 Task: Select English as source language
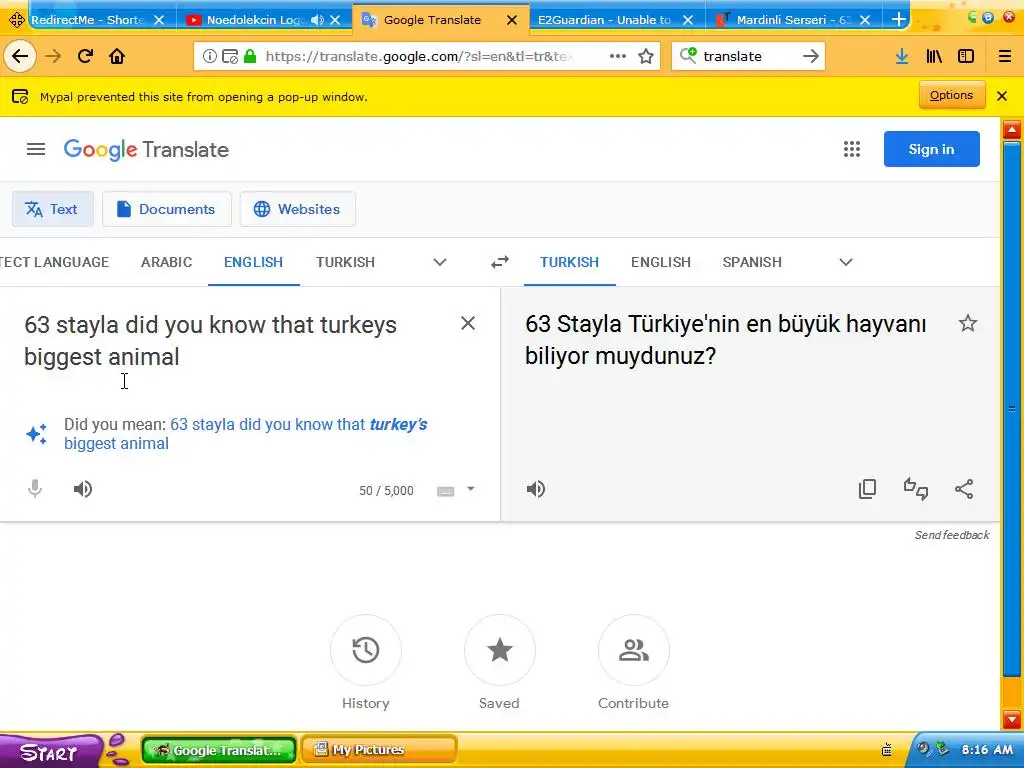[x=253, y=262]
